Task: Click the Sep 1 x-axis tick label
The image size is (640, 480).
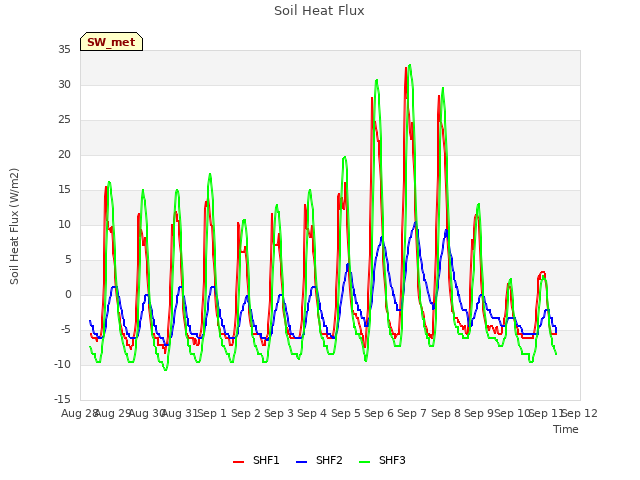Action: click(212, 413)
